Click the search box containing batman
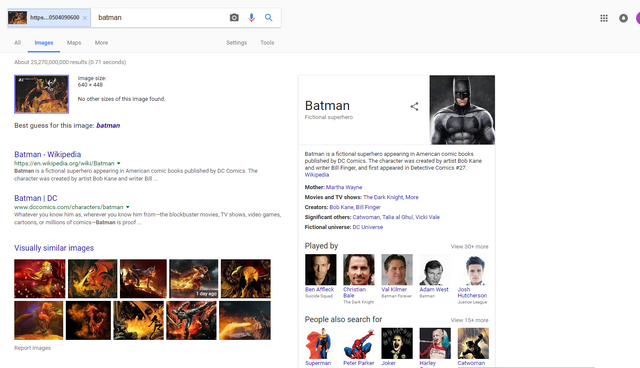 coord(159,18)
